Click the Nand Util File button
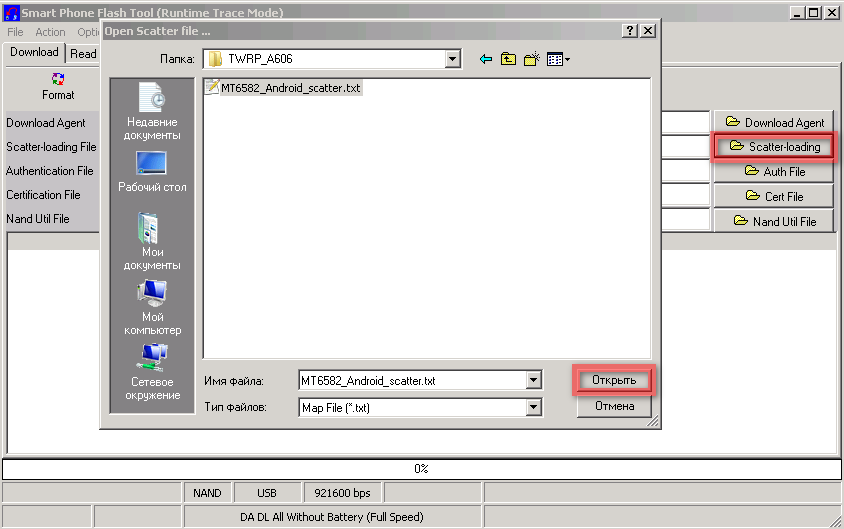This screenshot has height=529, width=844. (x=773, y=221)
